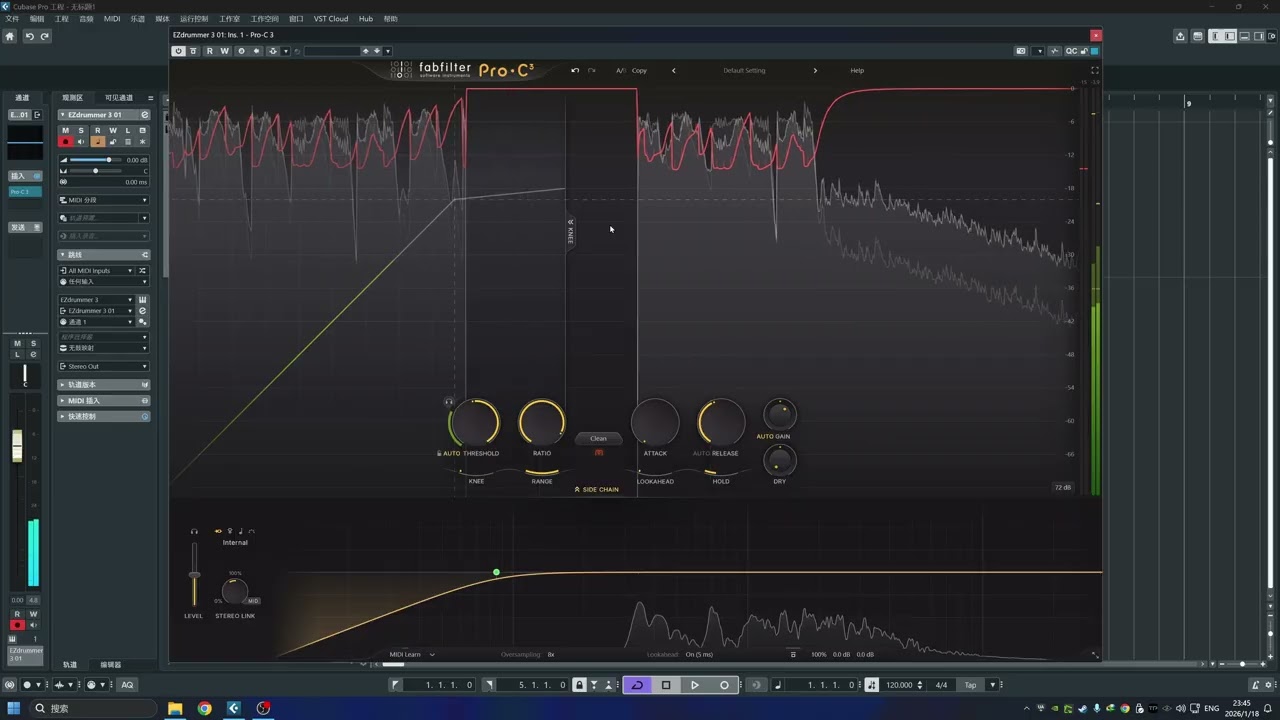Toggle Auto Gain

773,437
